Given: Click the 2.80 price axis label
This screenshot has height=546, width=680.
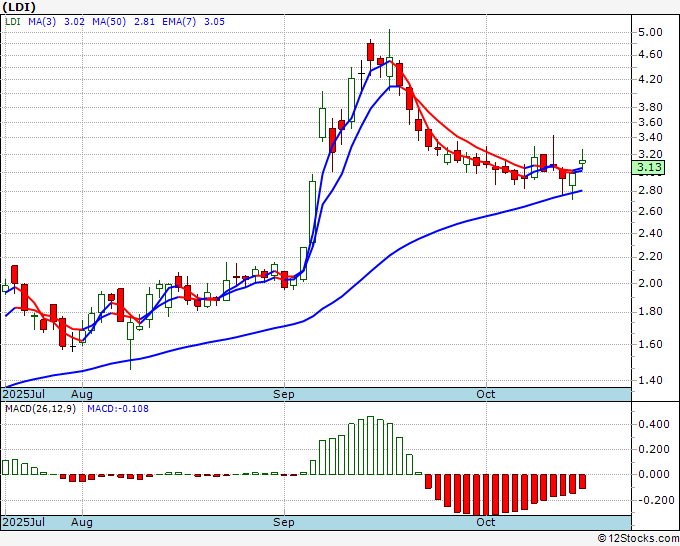Looking at the screenshot, I should 650,190.
